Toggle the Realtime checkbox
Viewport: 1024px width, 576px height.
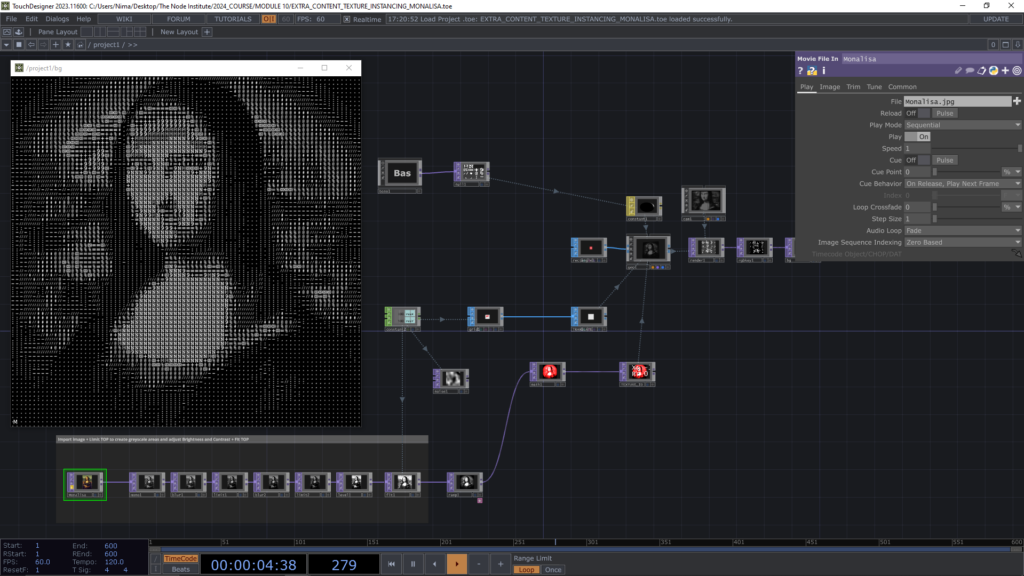click(347, 20)
